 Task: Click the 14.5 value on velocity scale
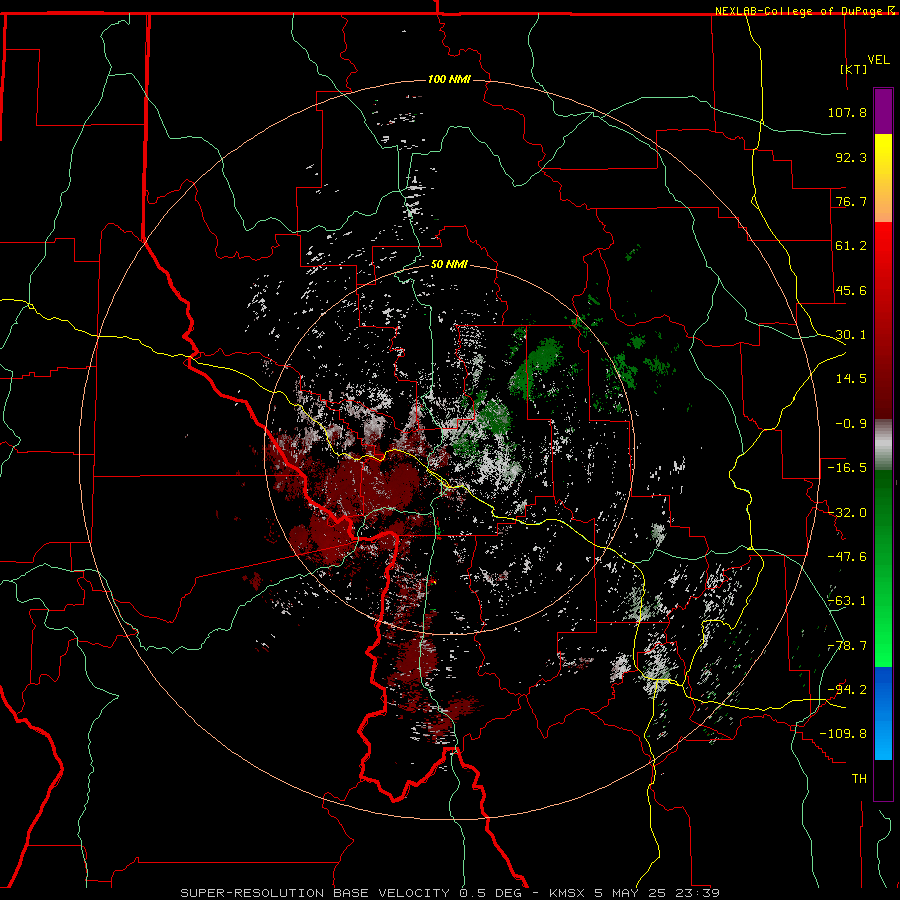click(851, 379)
